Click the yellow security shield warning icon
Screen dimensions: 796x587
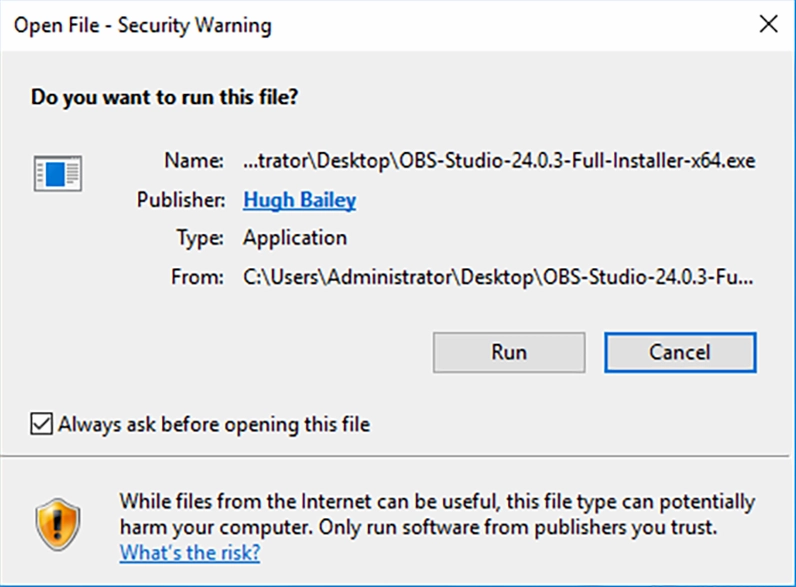pos(56,521)
